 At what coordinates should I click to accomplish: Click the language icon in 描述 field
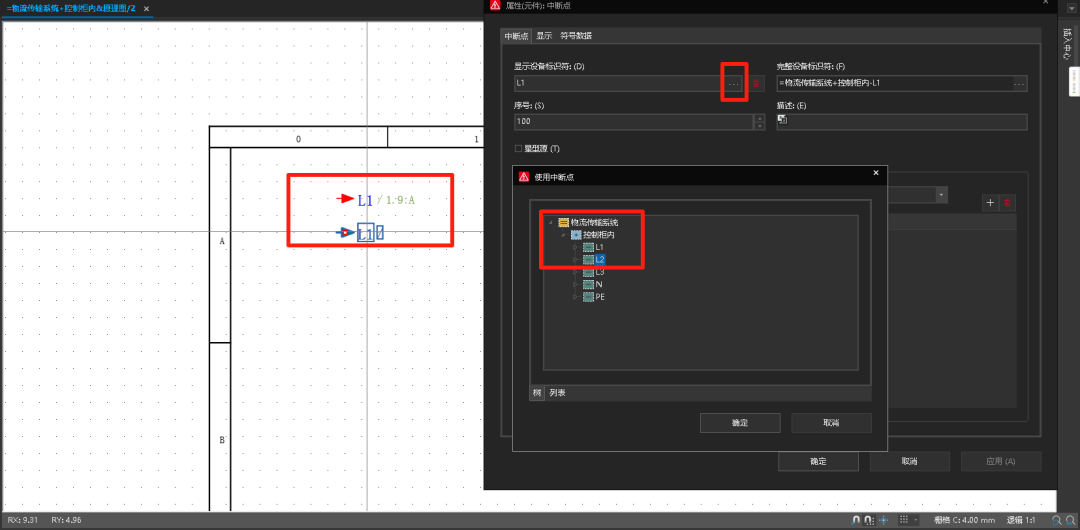coord(782,119)
